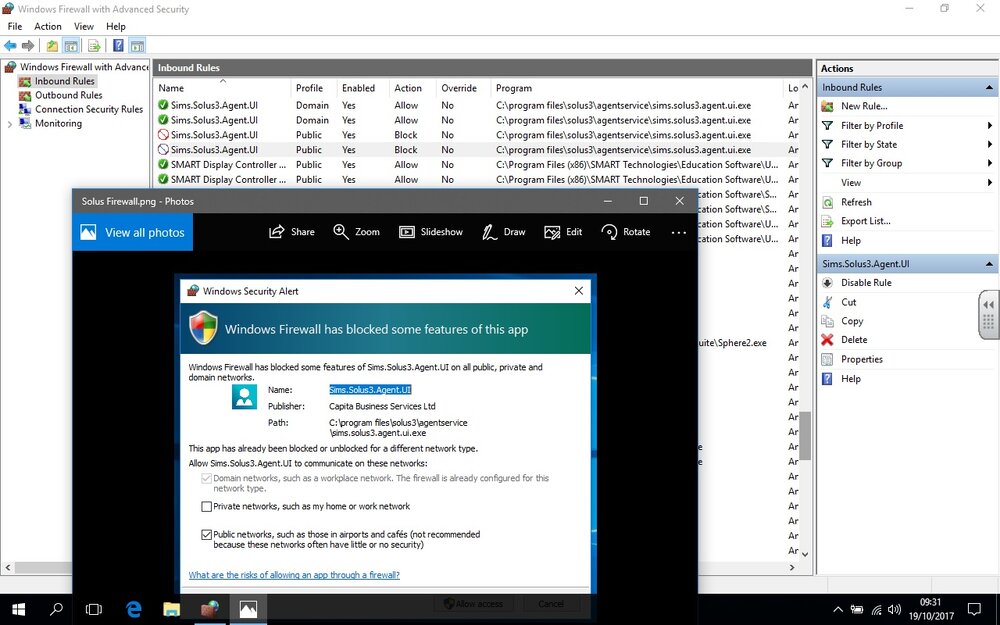Select the Inbound Rules tree node
Image resolution: width=1000 pixels, height=625 pixels.
[x=64, y=81]
